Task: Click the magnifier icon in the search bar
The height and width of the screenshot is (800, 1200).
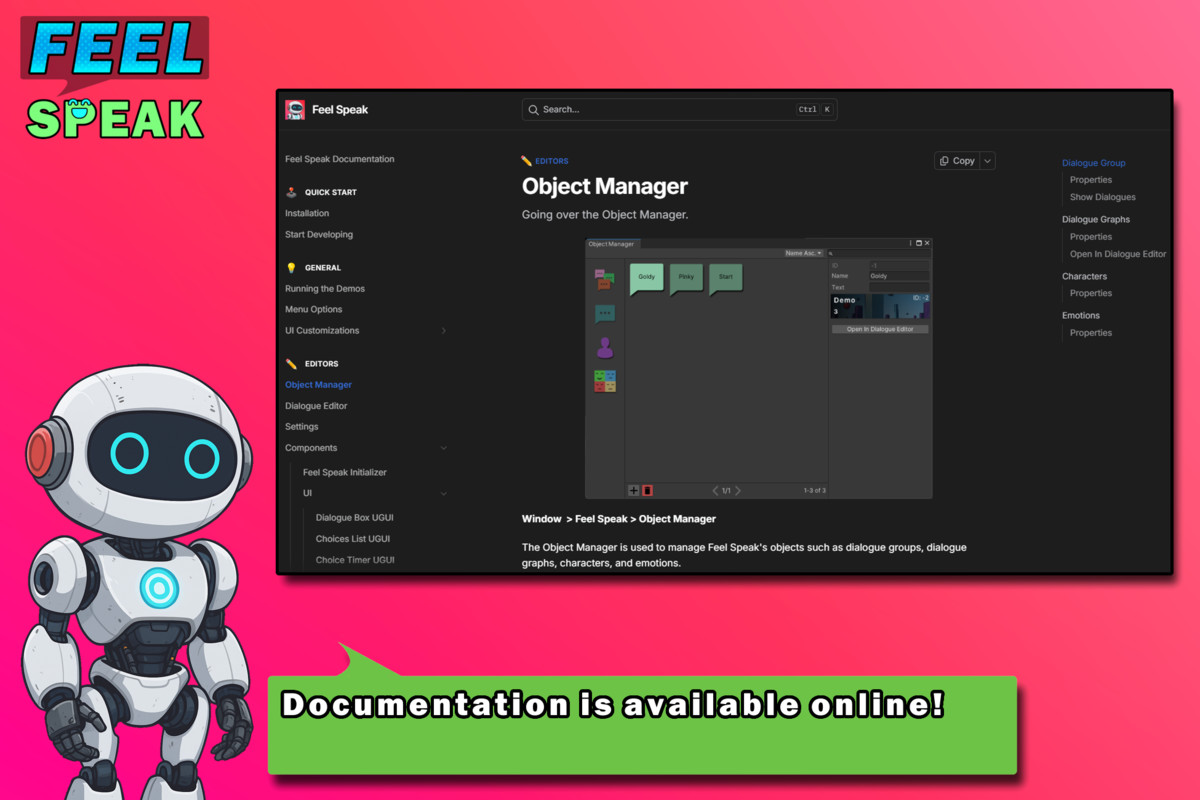Action: click(533, 110)
